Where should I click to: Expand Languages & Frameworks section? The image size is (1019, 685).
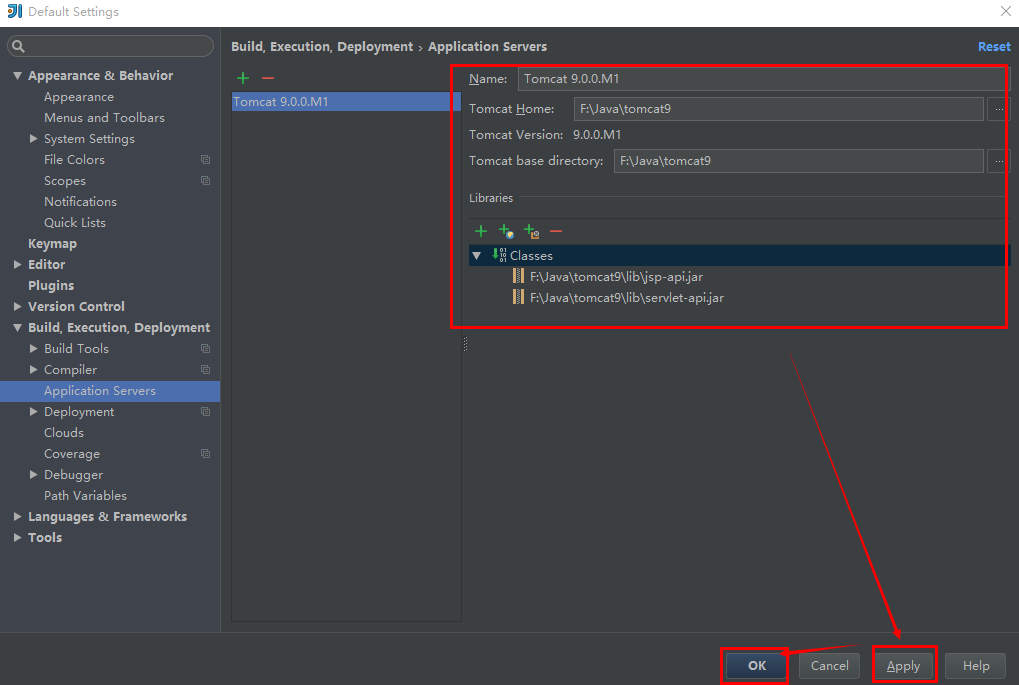(x=18, y=517)
